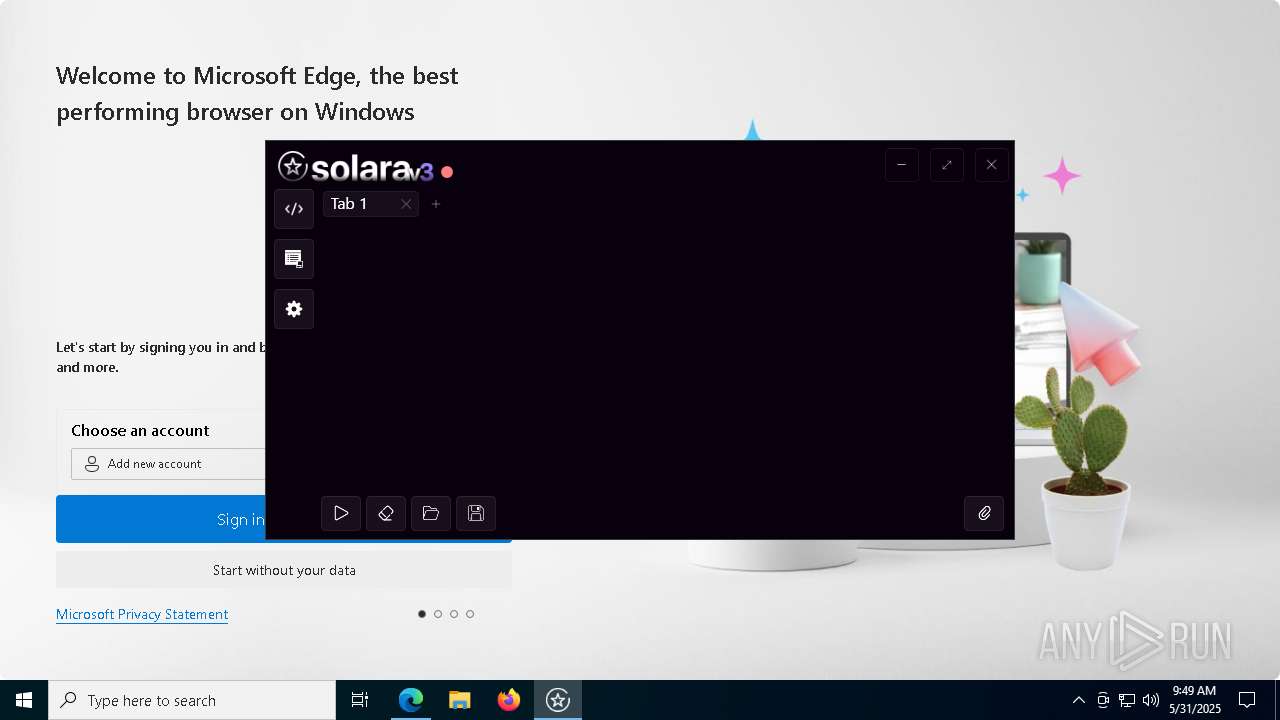Viewport: 1280px width, 720px height.
Task: Open the script editor code icon in Solara
Action: tap(294, 209)
